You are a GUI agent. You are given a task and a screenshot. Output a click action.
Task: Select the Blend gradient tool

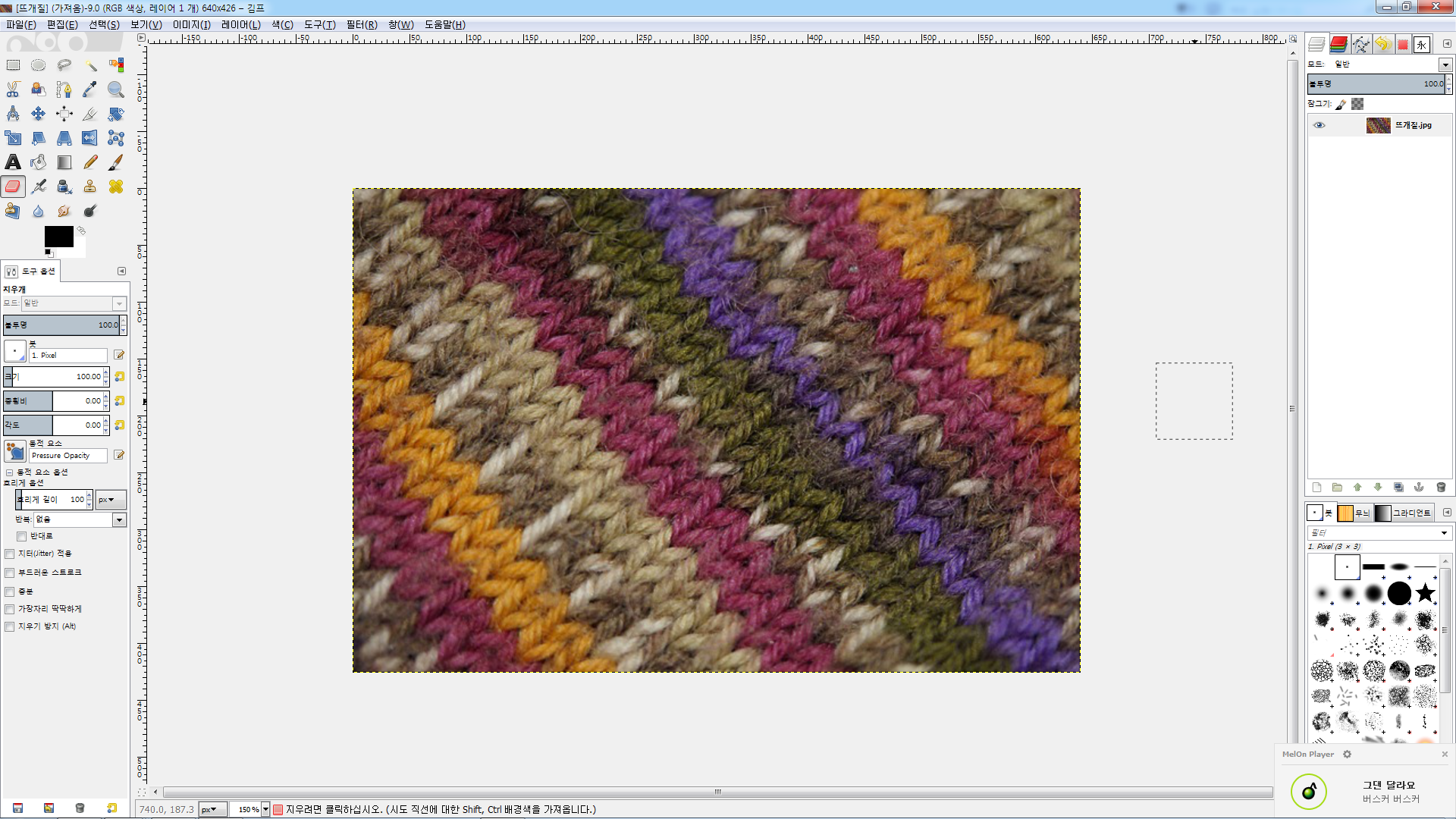(x=64, y=162)
